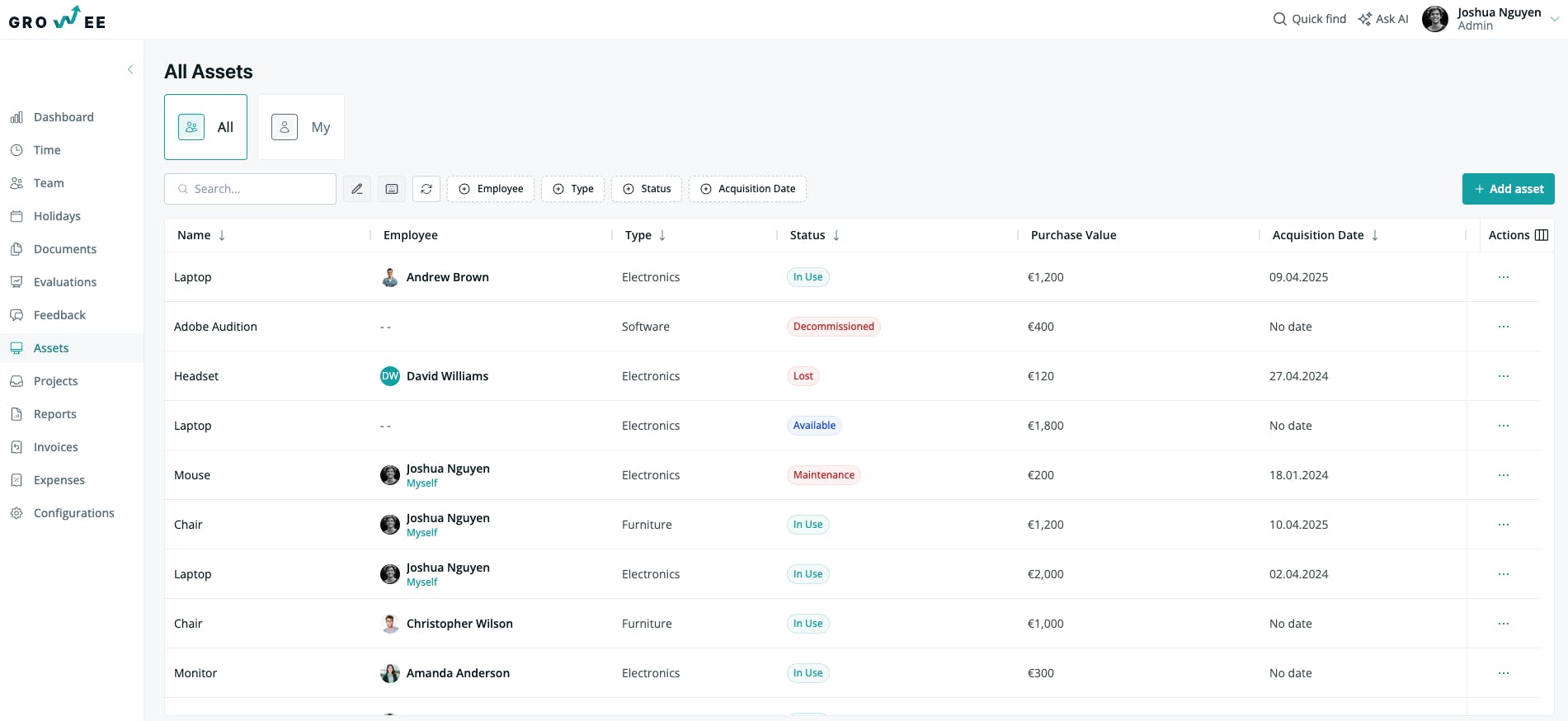Sort by Acquisition Date column arrow
Screen dimensions: 1568x721
tap(1375, 235)
